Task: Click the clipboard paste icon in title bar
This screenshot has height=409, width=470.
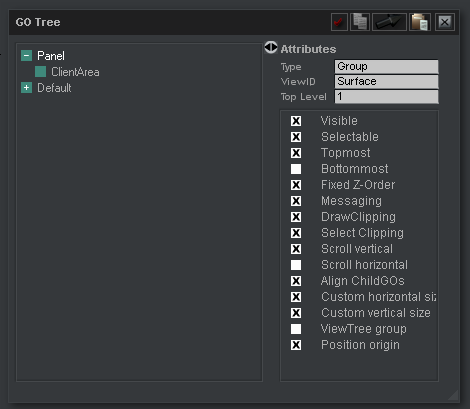Action: [x=420, y=22]
